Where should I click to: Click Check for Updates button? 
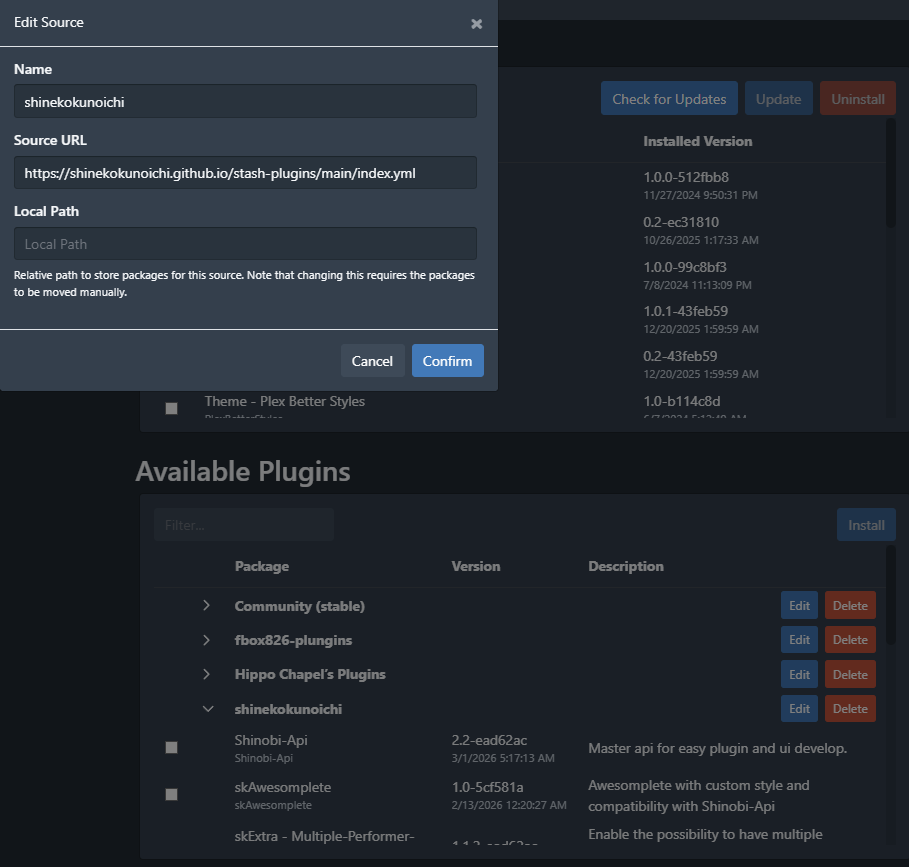[669, 99]
